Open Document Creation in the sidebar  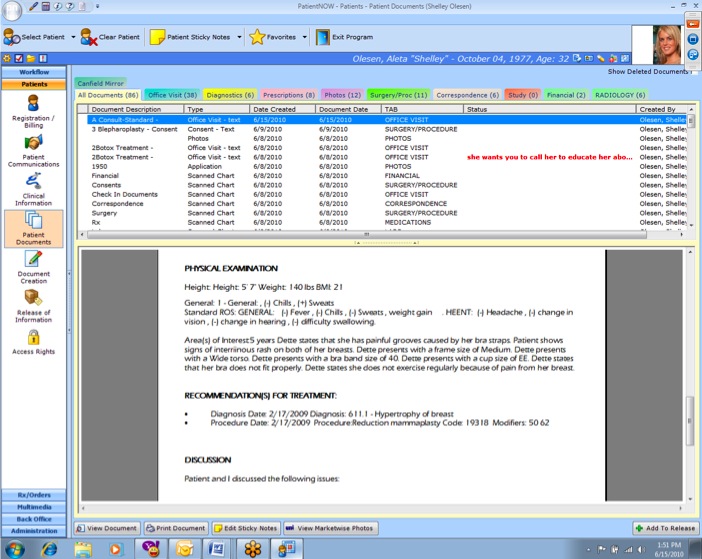pyautogui.click(x=34, y=267)
